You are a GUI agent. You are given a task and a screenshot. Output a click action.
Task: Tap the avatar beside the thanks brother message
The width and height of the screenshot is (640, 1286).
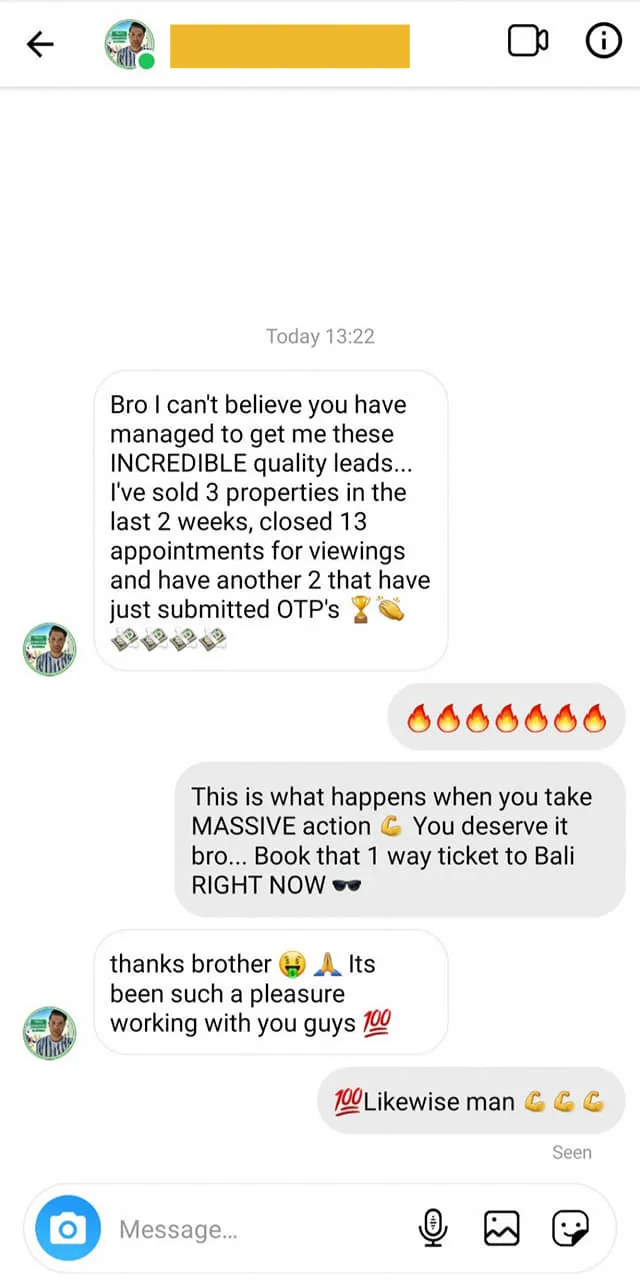(x=50, y=1033)
